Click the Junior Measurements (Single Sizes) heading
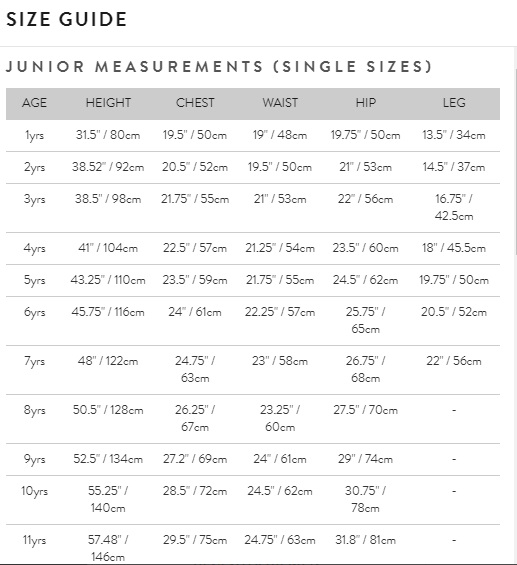 [218, 67]
